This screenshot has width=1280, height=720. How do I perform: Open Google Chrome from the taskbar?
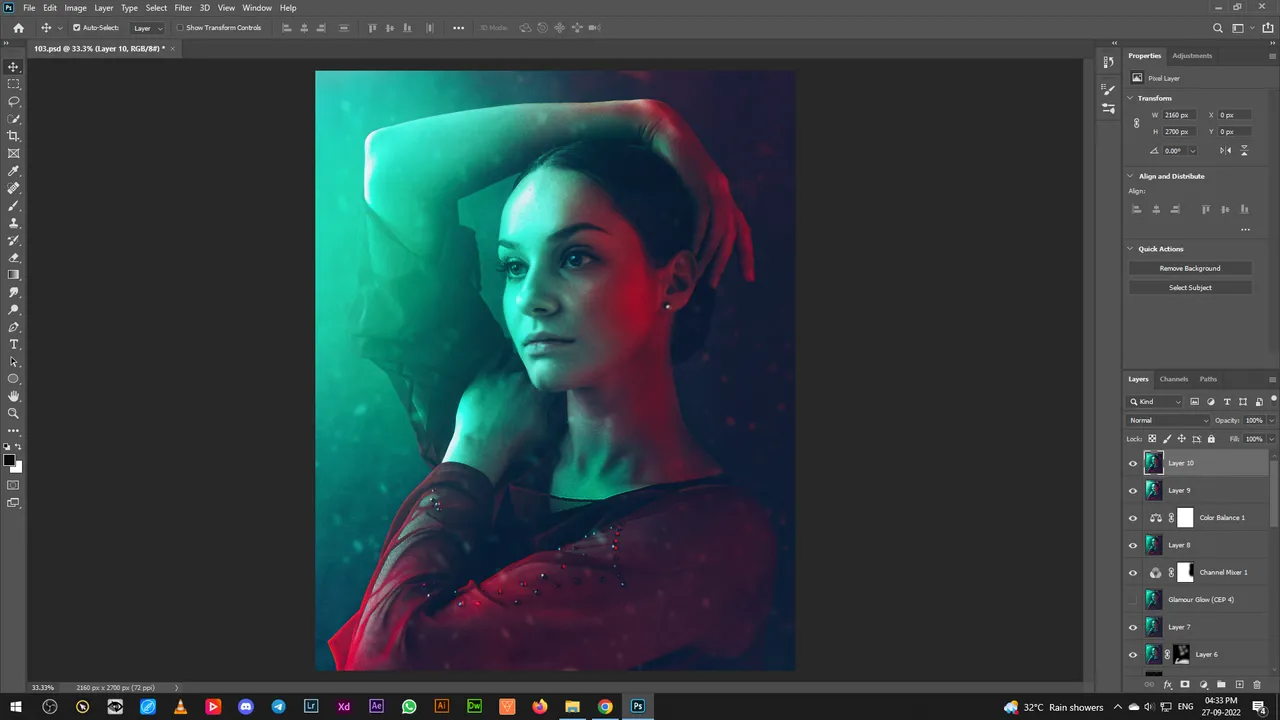(x=605, y=706)
